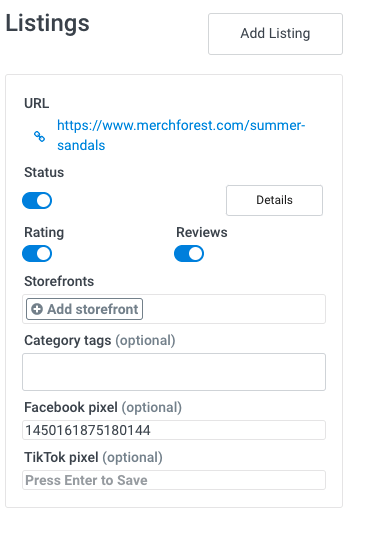
Task: Click the Add storefront button
Action: click(84, 309)
